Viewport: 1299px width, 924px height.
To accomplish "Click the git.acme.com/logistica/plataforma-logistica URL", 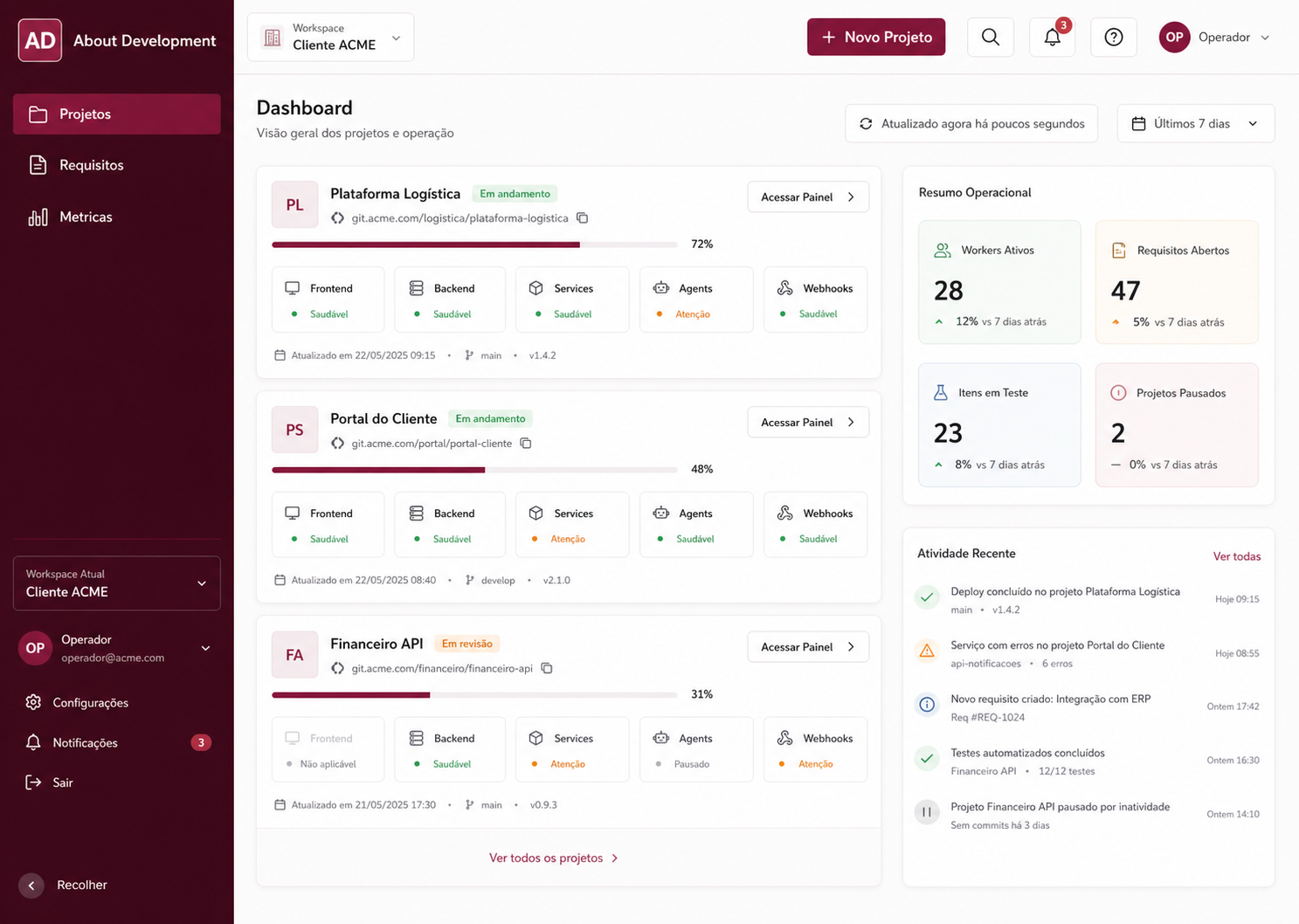I will click(459, 218).
